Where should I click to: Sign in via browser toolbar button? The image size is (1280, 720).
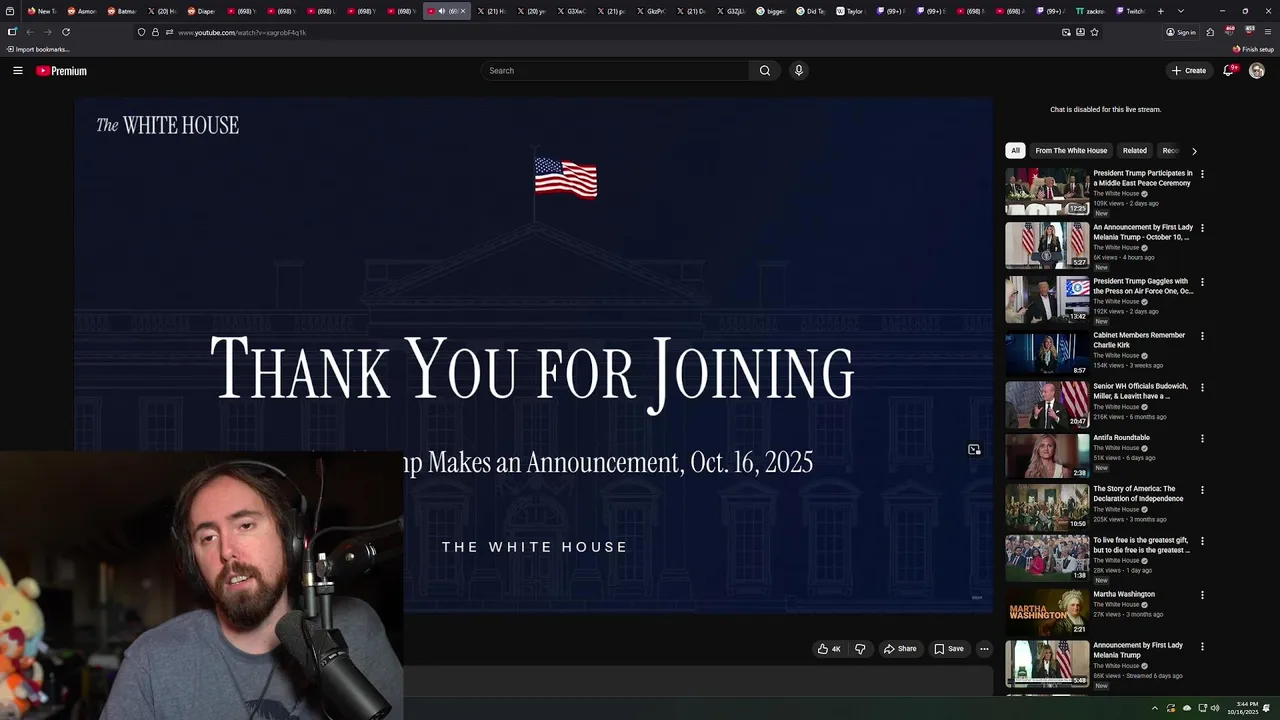pyautogui.click(x=1181, y=32)
